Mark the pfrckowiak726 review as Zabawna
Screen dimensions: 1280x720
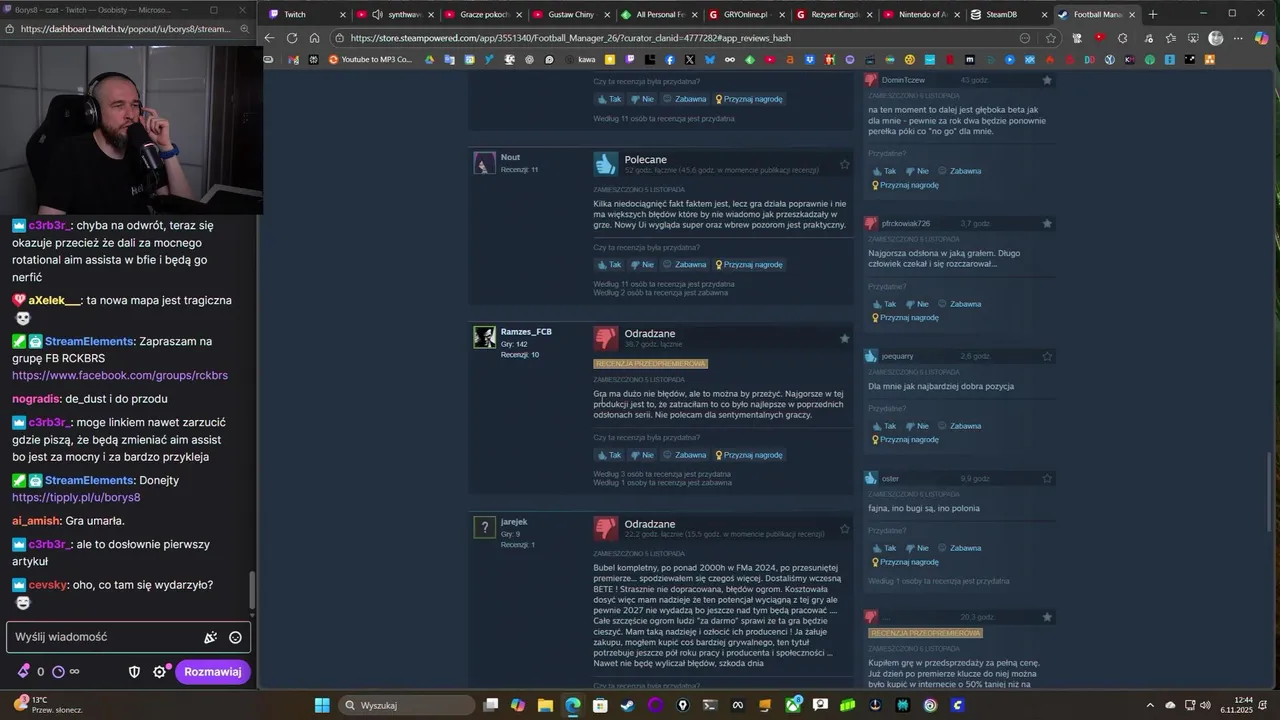tap(960, 304)
